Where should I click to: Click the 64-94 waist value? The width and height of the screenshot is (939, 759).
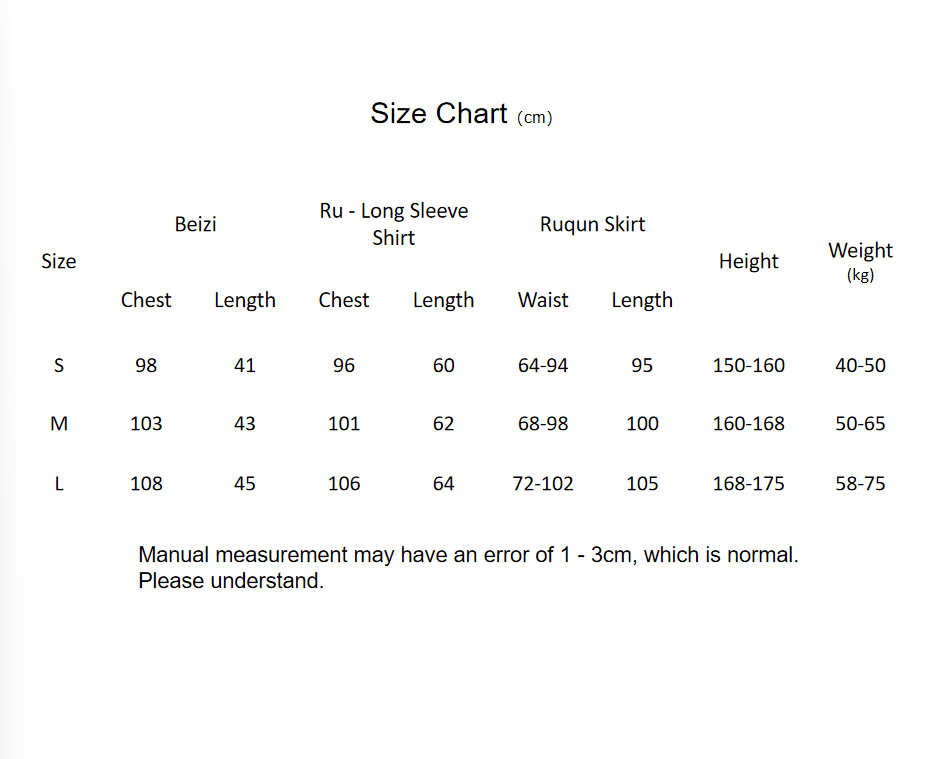[x=543, y=365]
